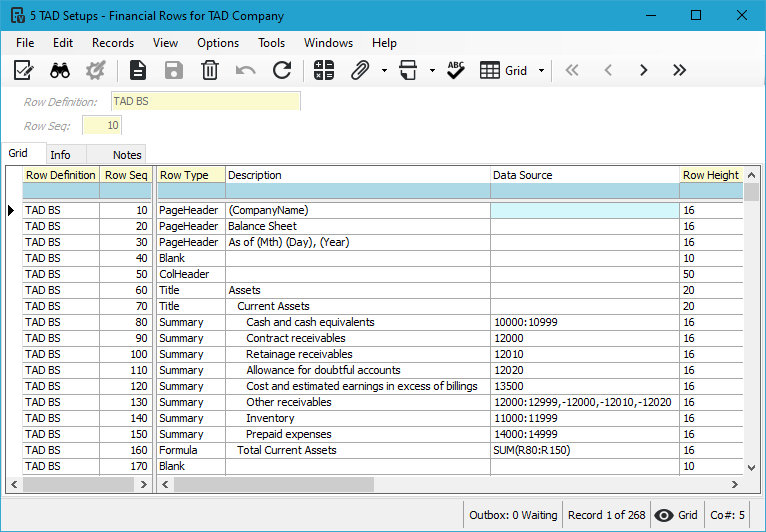Click the app icon in title bar
The height and width of the screenshot is (532, 766).
pos(18,15)
